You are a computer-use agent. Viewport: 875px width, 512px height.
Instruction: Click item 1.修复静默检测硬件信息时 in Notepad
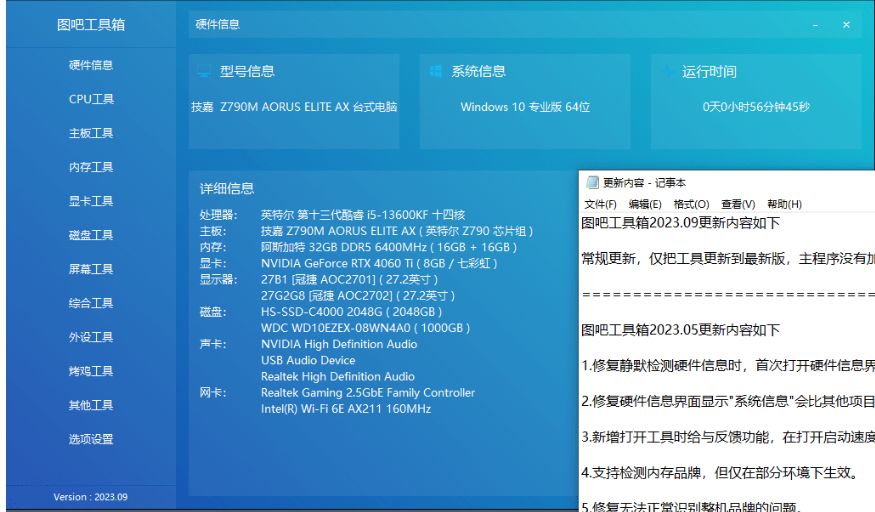click(x=728, y=366)
